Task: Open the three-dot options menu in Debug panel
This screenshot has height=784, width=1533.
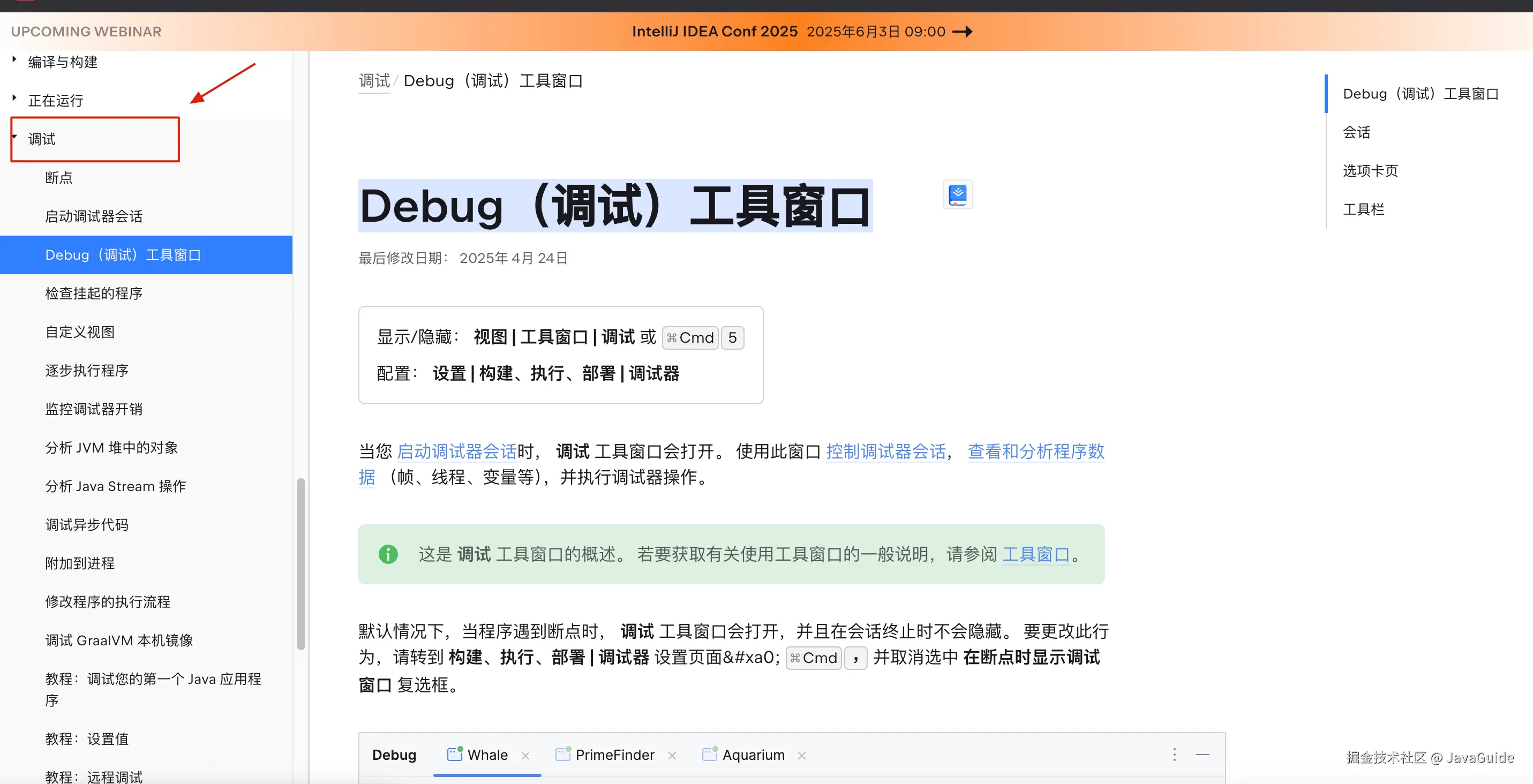Action: pos(1174,755)
